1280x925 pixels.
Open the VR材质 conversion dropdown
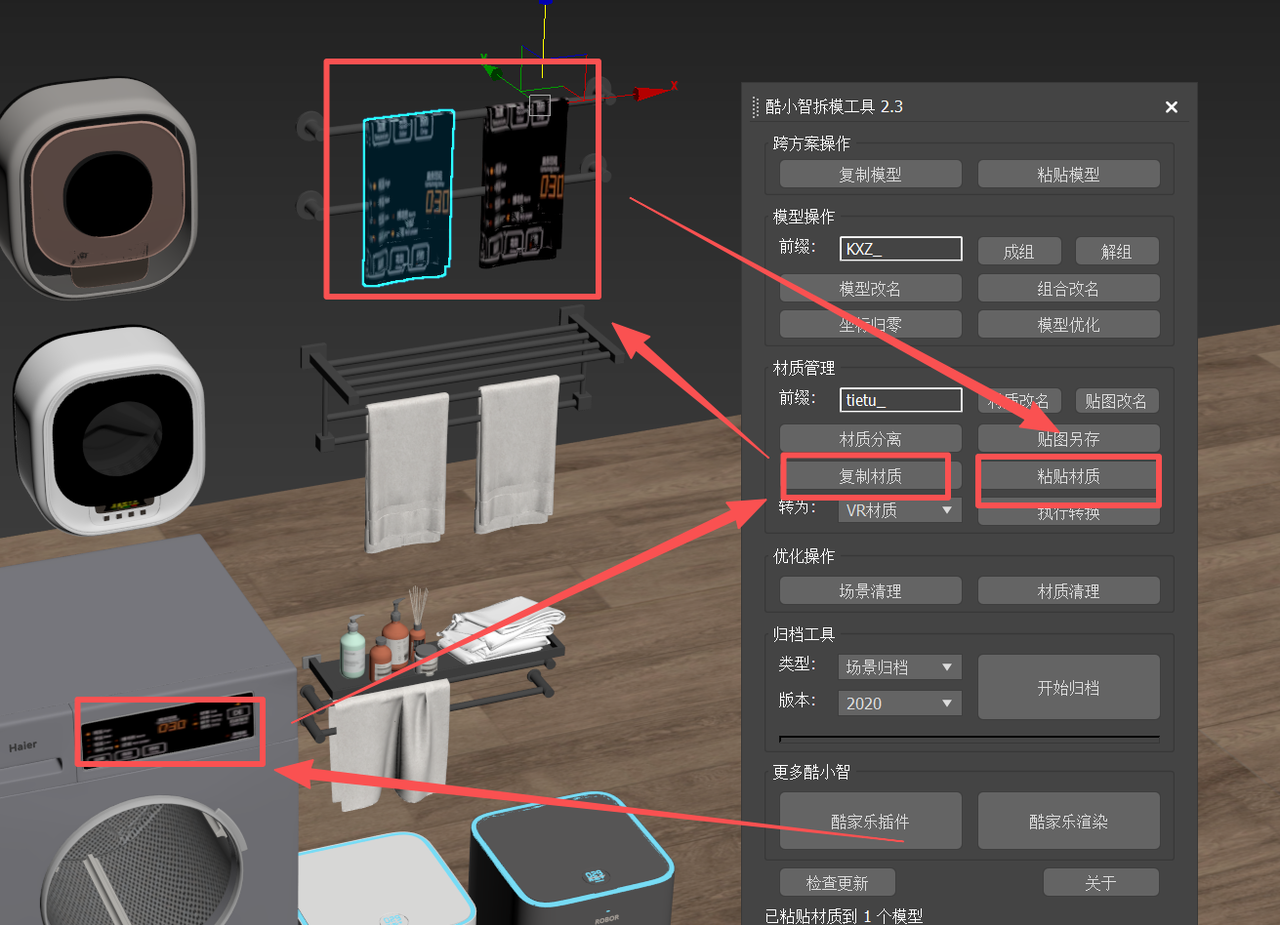coord(899,510)
